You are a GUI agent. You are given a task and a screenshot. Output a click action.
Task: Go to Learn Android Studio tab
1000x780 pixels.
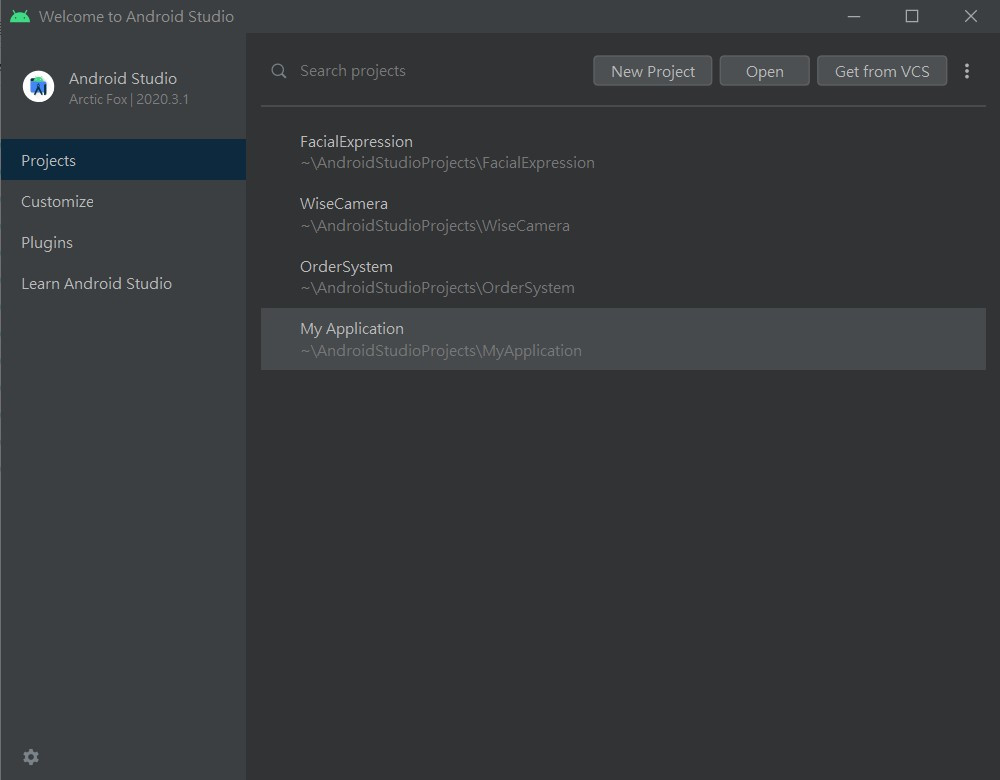[123, 283]
